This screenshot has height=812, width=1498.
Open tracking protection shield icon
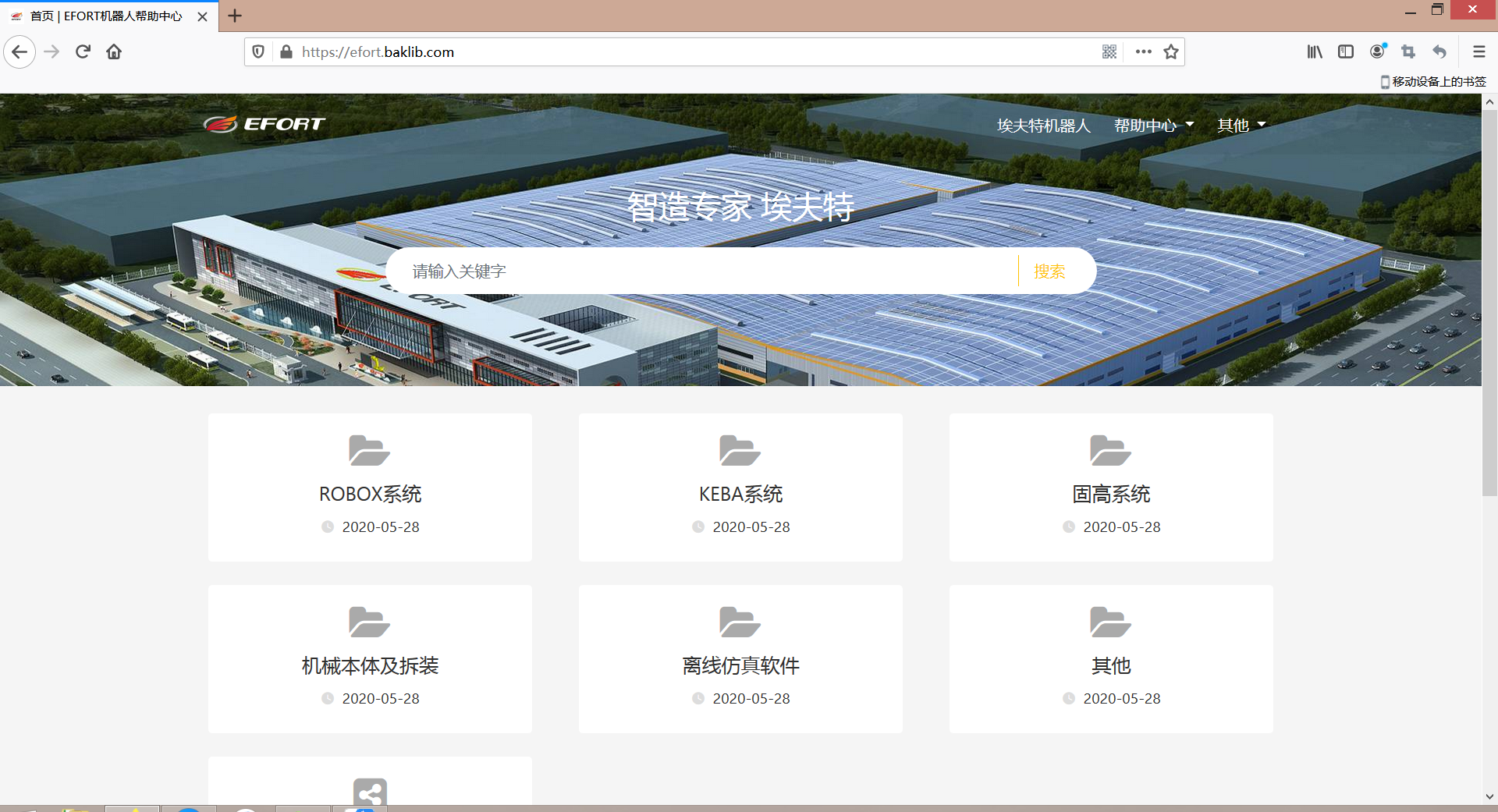[x=258, y=52]
